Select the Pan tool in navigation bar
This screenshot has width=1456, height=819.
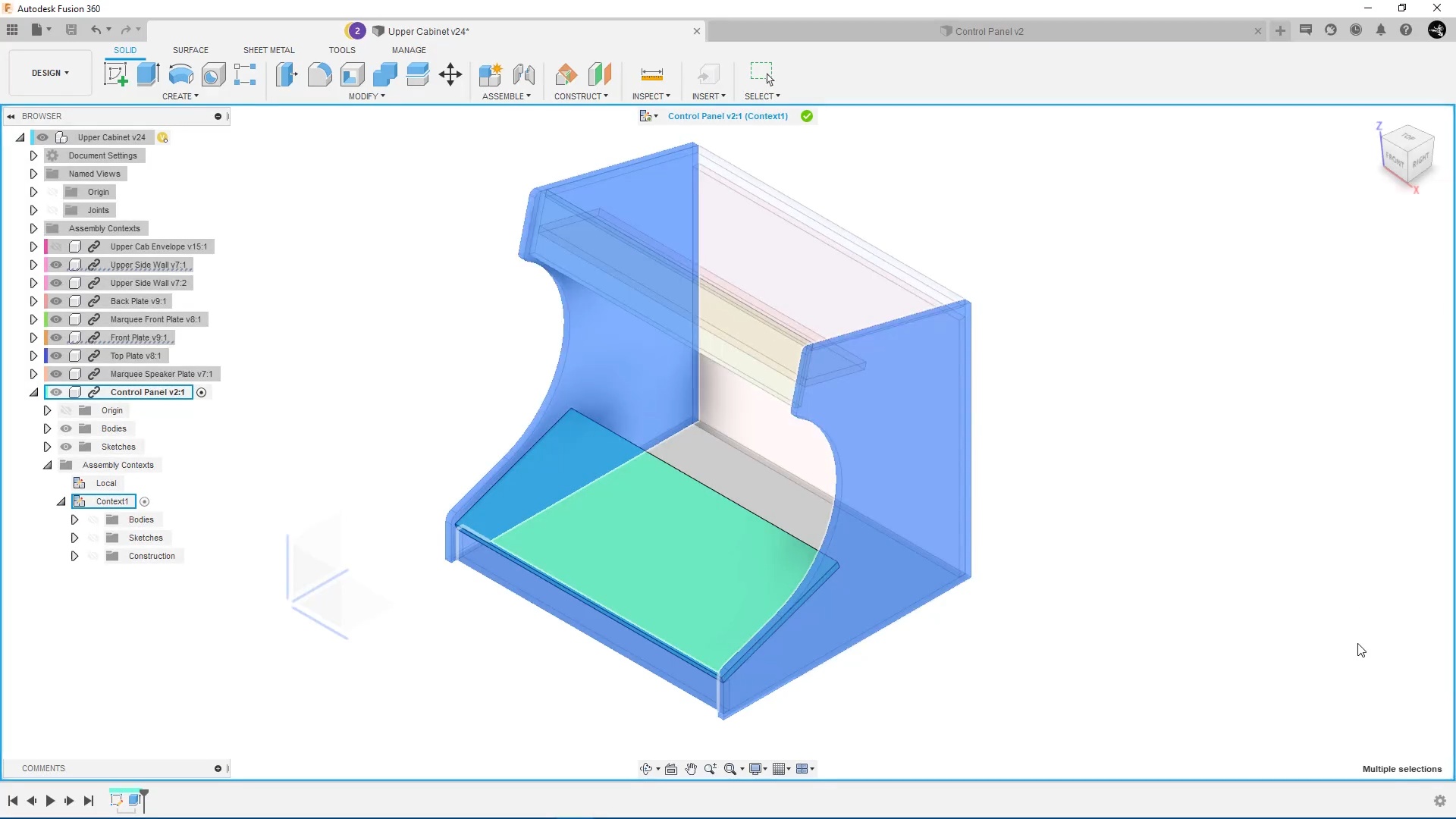pyautogui.click(x=691, y=768)
